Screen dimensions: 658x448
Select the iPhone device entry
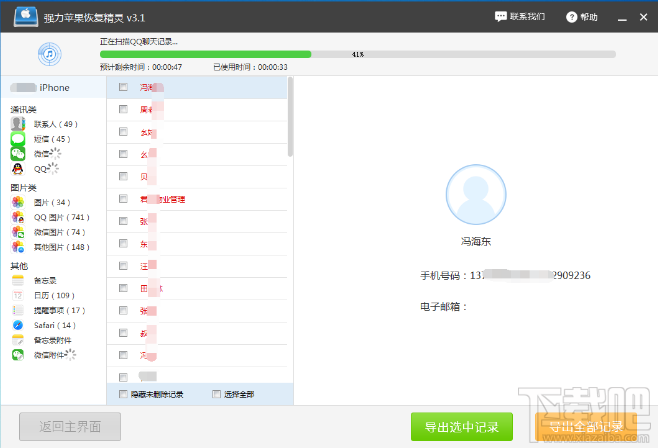tap(53, 87)
